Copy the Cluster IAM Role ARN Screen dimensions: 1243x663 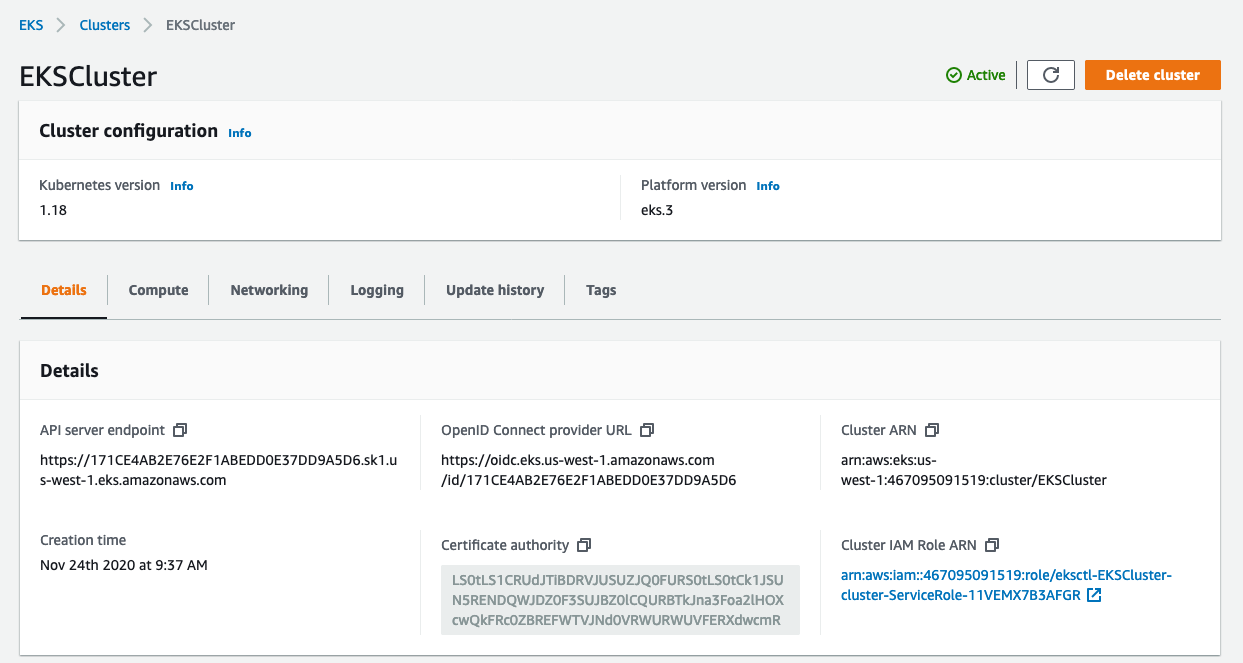pos(992,545)
